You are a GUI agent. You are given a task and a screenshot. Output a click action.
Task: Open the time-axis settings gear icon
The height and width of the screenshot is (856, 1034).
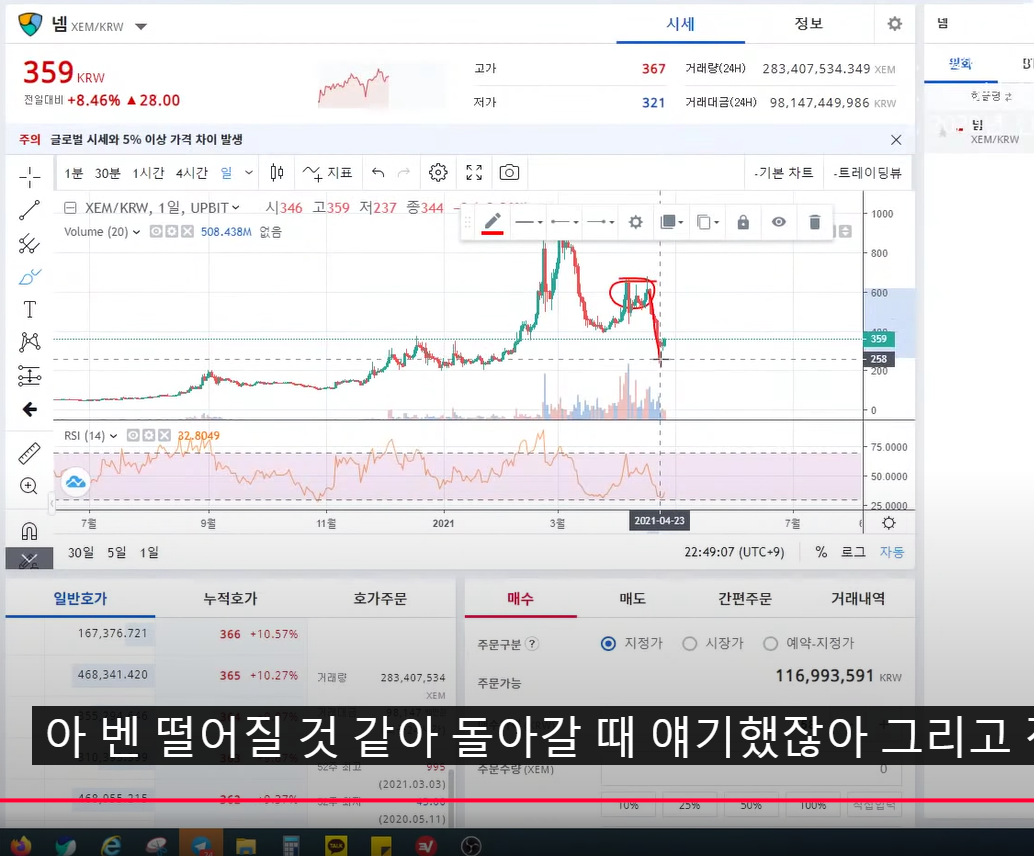tap(889, 523)
